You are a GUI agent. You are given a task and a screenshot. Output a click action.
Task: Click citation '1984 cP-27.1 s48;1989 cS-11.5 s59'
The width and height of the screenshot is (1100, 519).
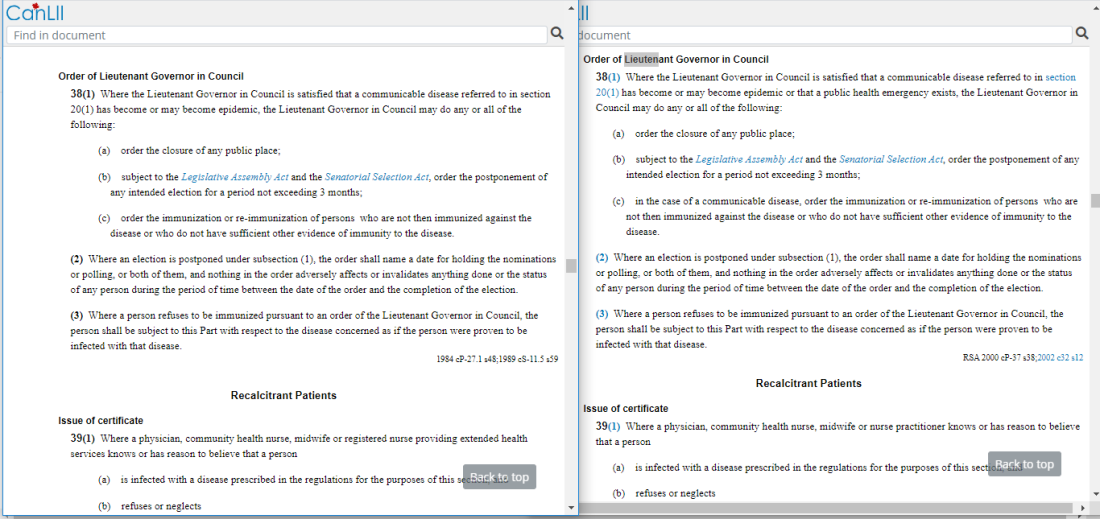point(497,359)
